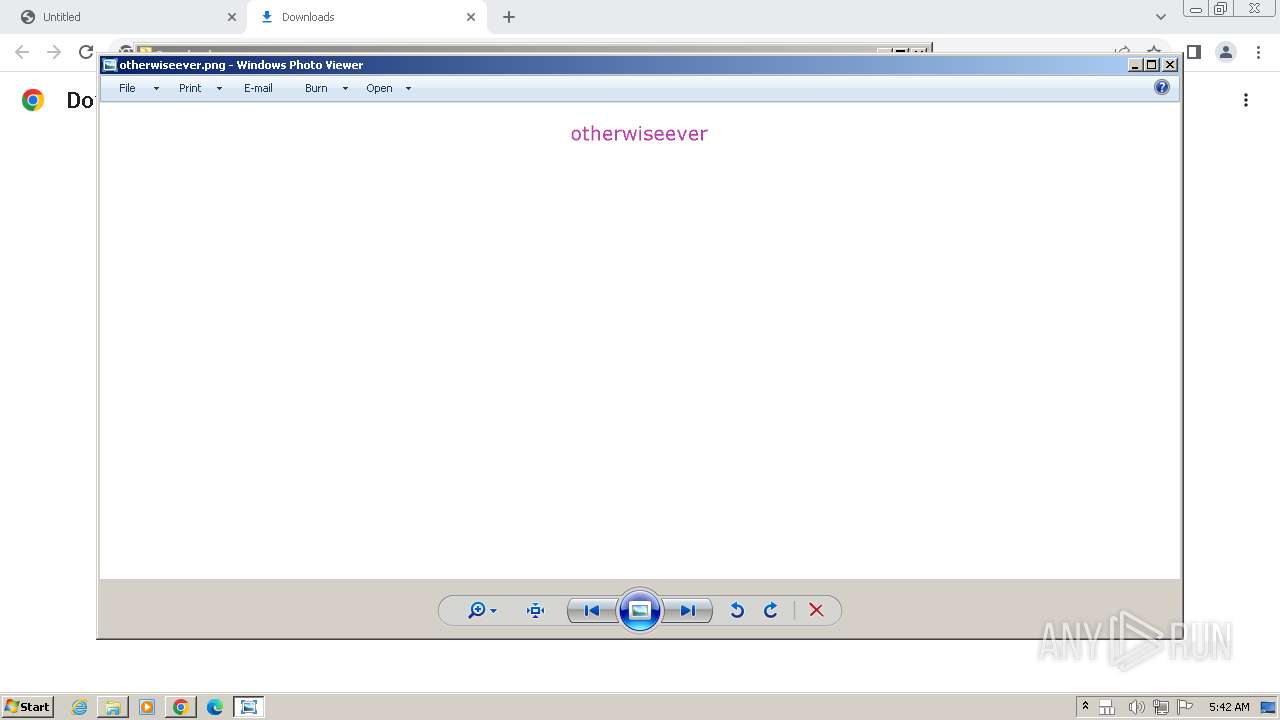Viewport: 1280px width, 720px height.
Task: Select the E-mail option
Action: (x=258, y=88)
